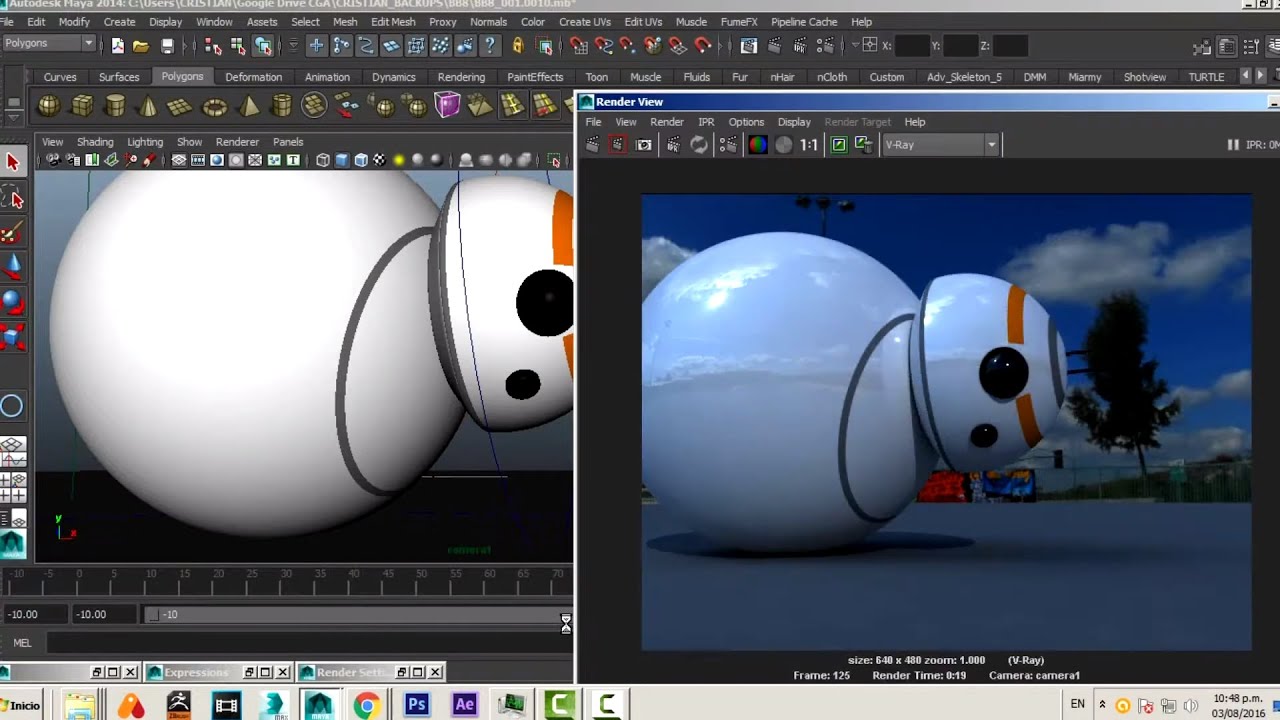
Task: Switch to the Rendering shelf tab
Action: tap(461, 77)
